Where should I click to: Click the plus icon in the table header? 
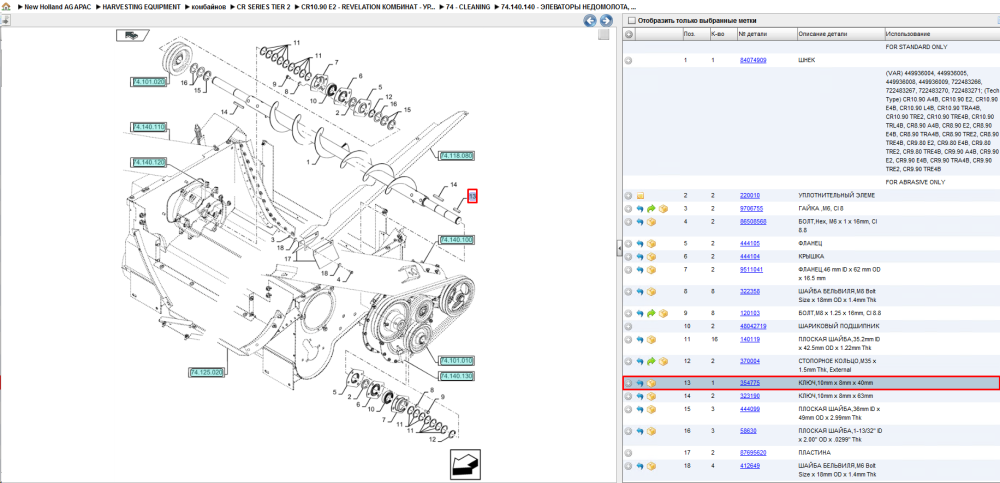pyautogui.click(x=628, y=34)
